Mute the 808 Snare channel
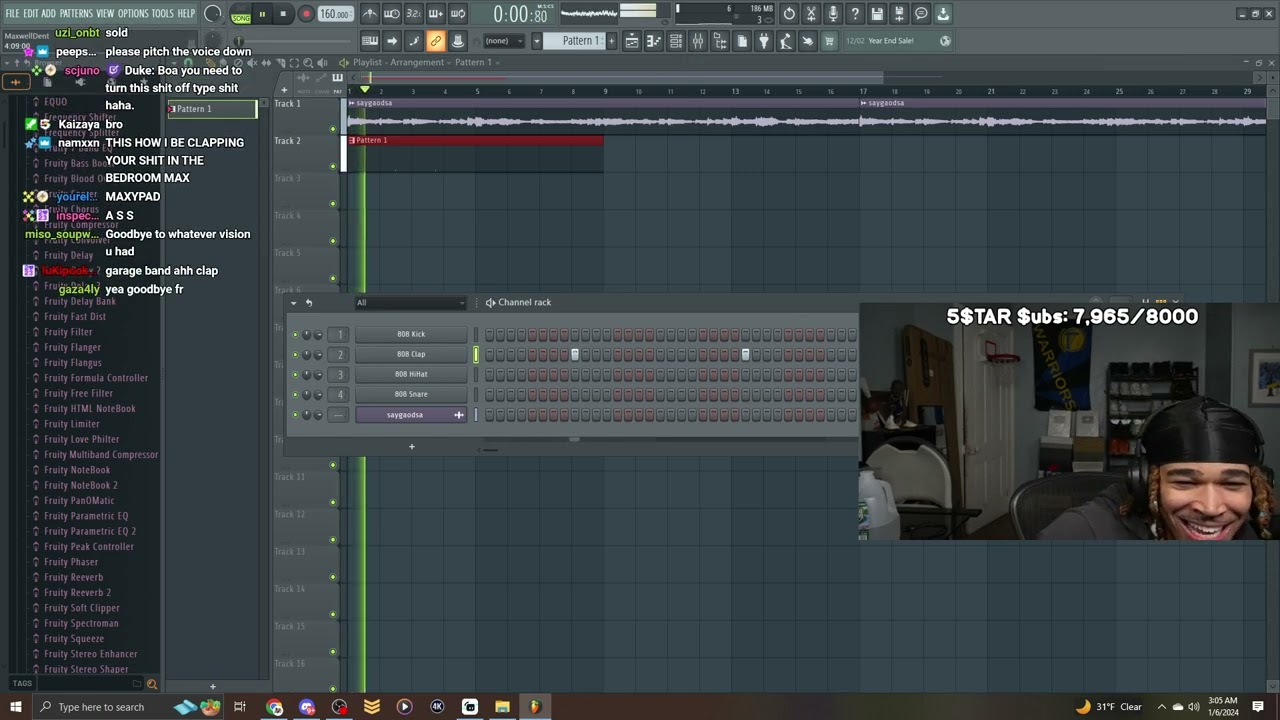The height and width of the screenshot is (720, 1280). tap(295, 394)
